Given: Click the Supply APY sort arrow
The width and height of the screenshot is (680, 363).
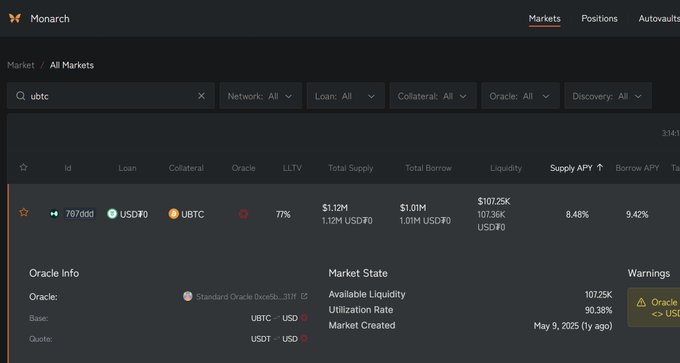Looking at the screenshot, I should pyautogui.click(x=600, y=167).
